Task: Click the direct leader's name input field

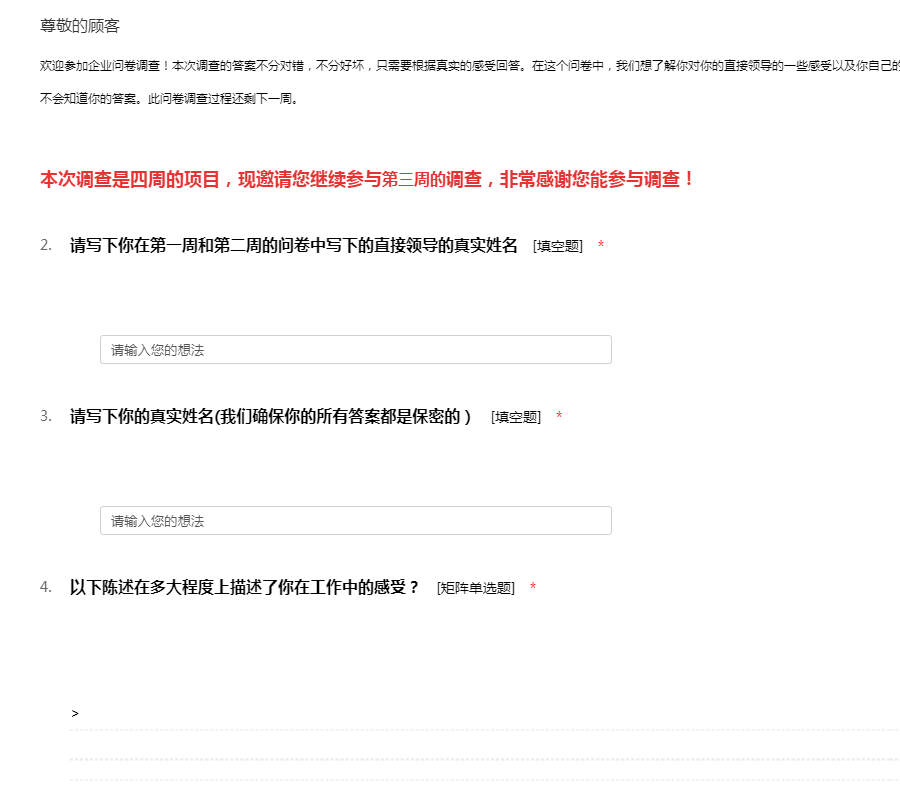Action: (x=355, y=350)
